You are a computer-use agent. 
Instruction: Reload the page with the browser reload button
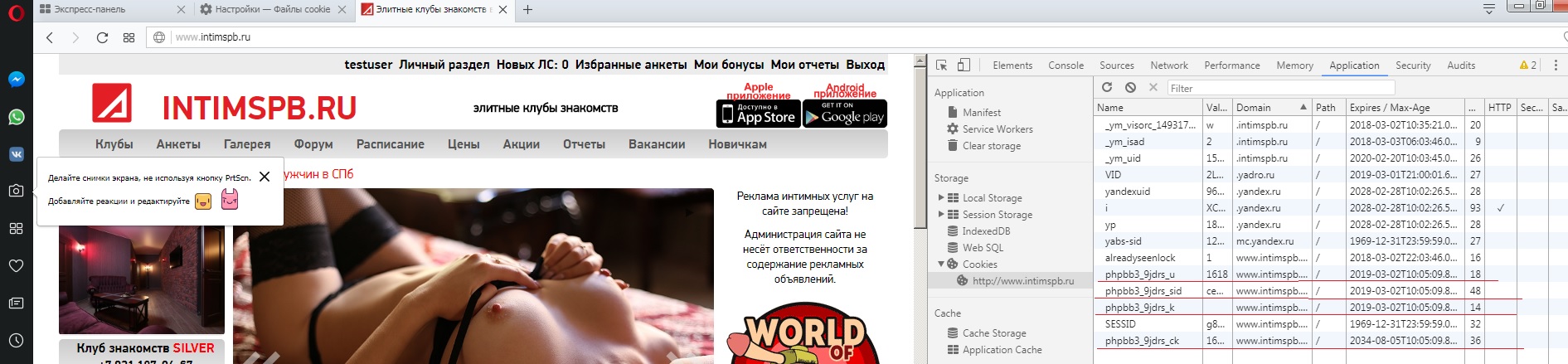pos(102,37)
